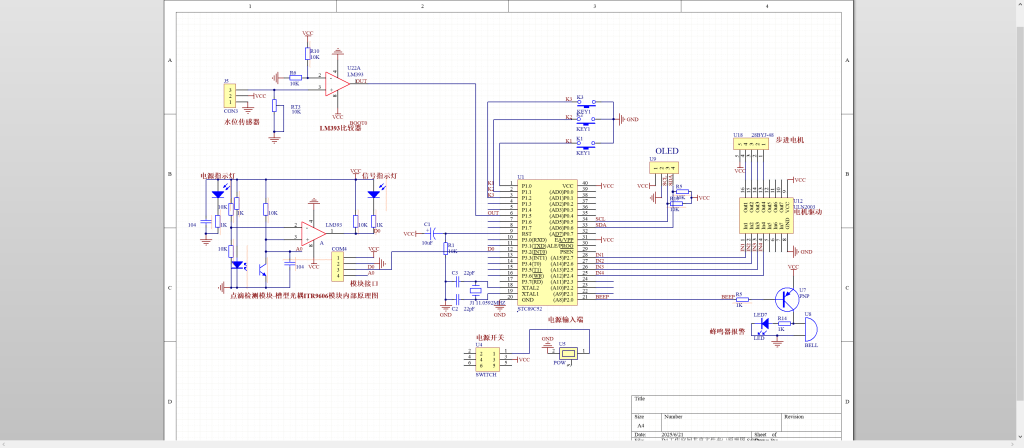Select the 电源指示灯 power indicator LED
Image resolution: width=1024 pixels, height=448 pixels.
pyautogui.click(x=217, y=194)
